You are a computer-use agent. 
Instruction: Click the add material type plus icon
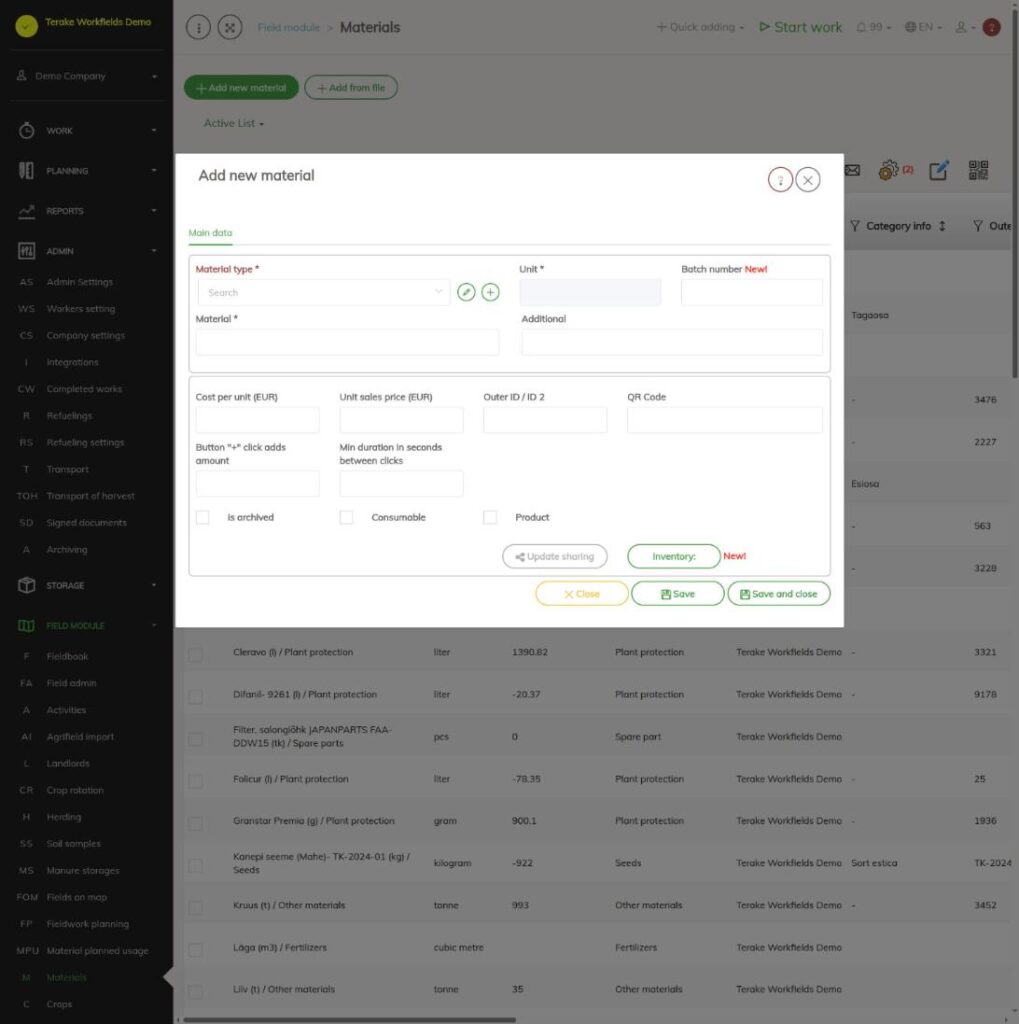(x=491, y=292)
